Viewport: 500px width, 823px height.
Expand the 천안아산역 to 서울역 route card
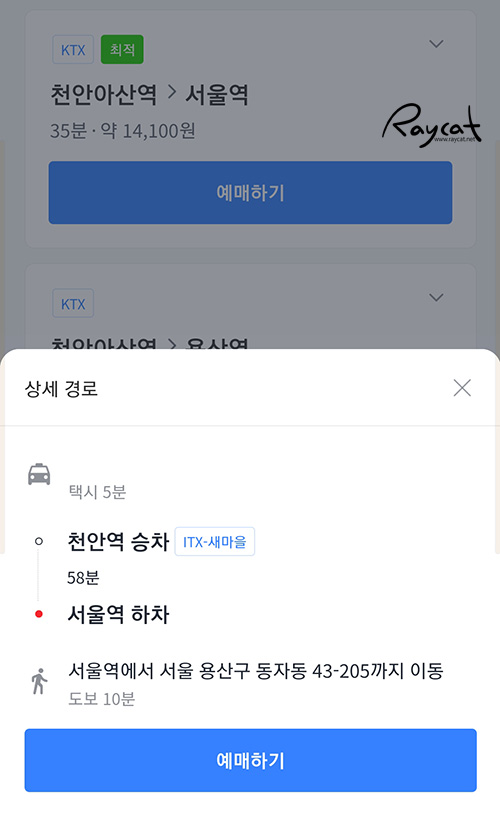pyautogui.click(x=436, y=44)
